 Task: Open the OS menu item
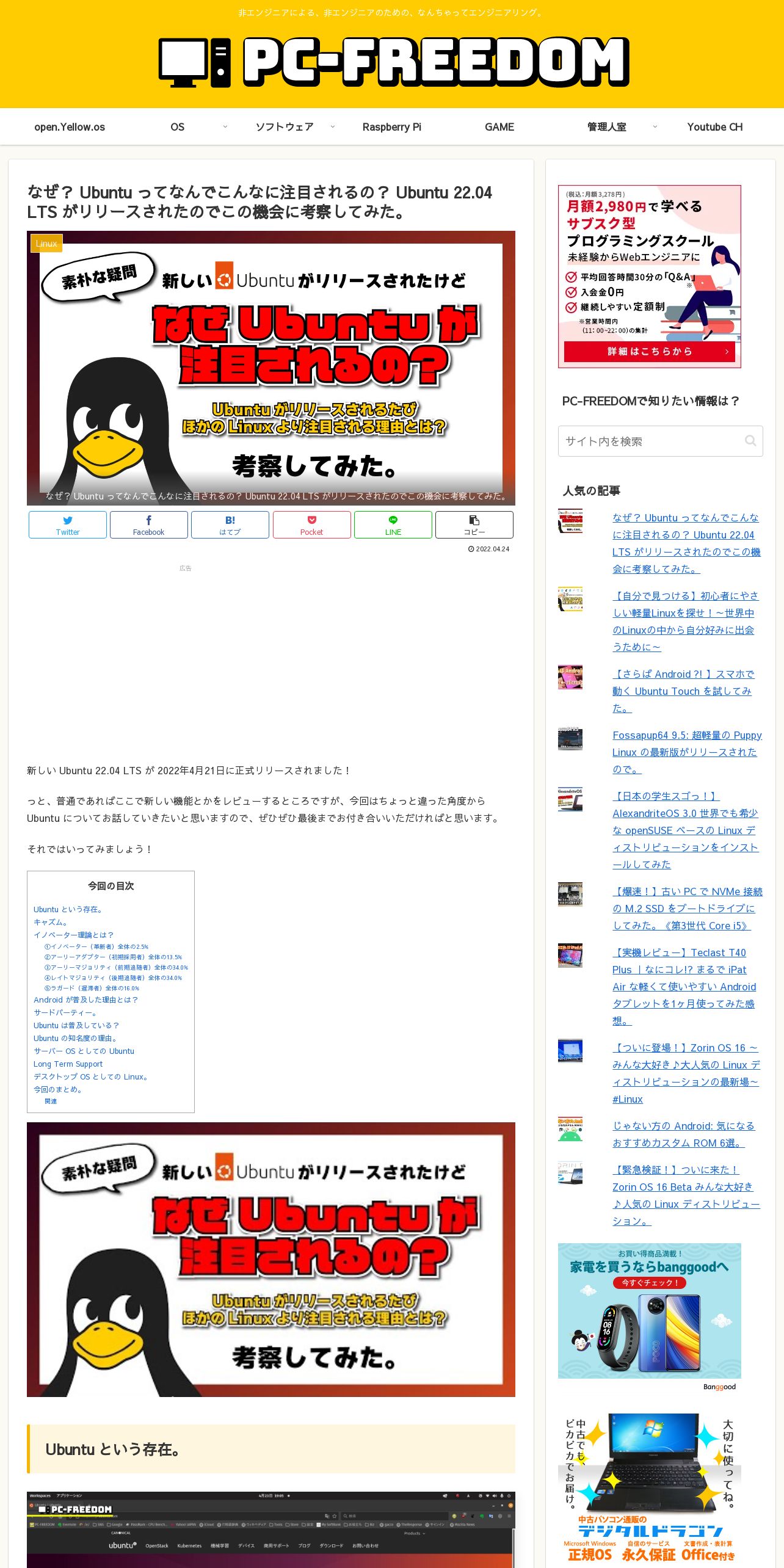click(178, 127)
